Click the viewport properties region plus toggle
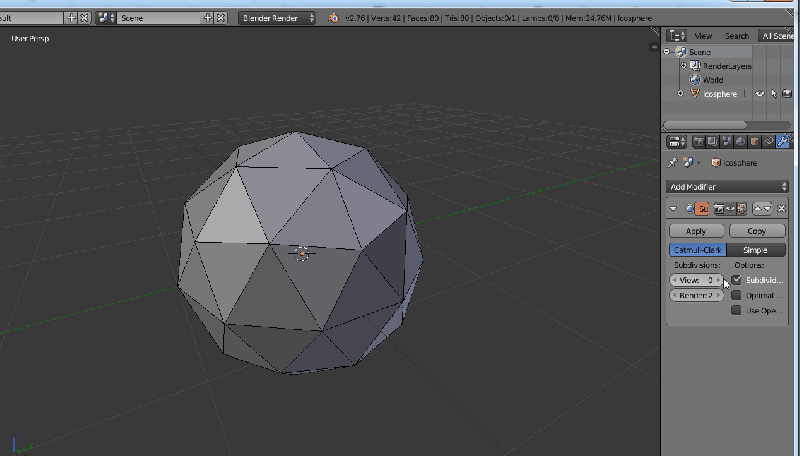 pos(654,47)
